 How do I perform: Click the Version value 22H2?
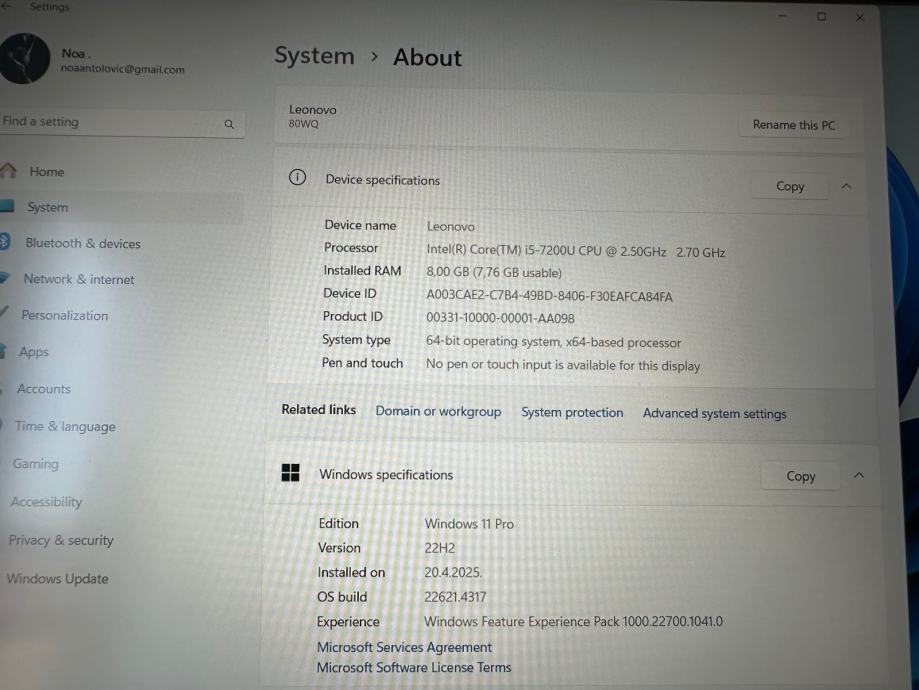click(x=440, y=548)
